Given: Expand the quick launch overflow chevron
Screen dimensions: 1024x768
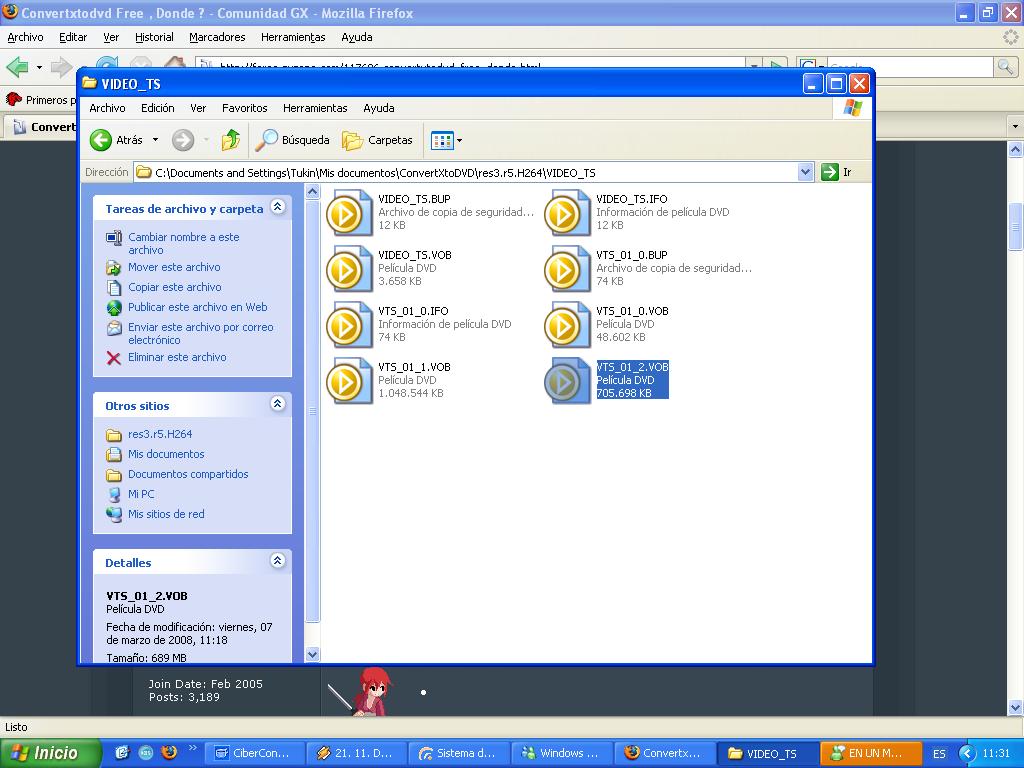Looking at the screenshot, I should 193,748.
